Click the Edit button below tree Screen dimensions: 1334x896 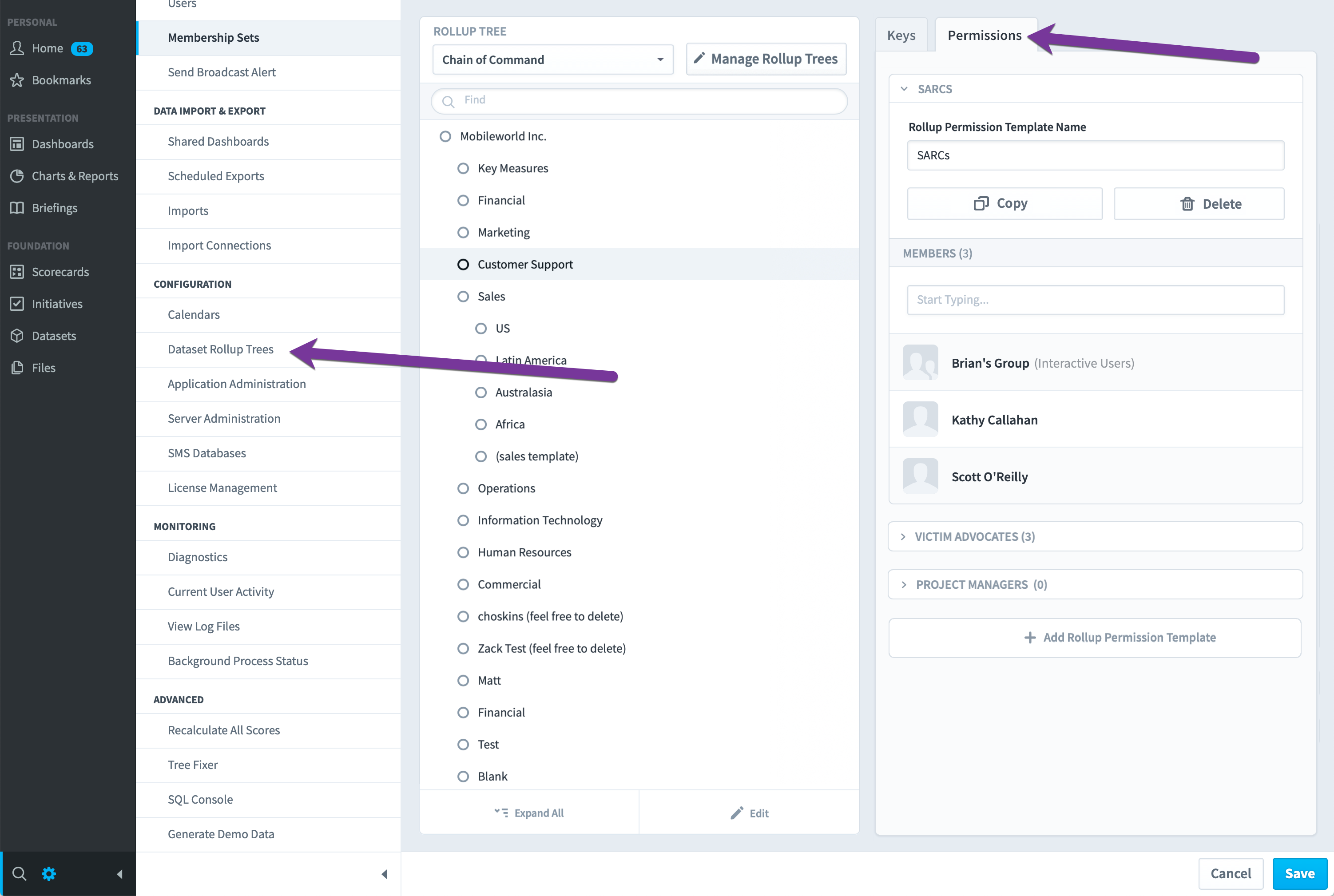click(x=749, y=813)
